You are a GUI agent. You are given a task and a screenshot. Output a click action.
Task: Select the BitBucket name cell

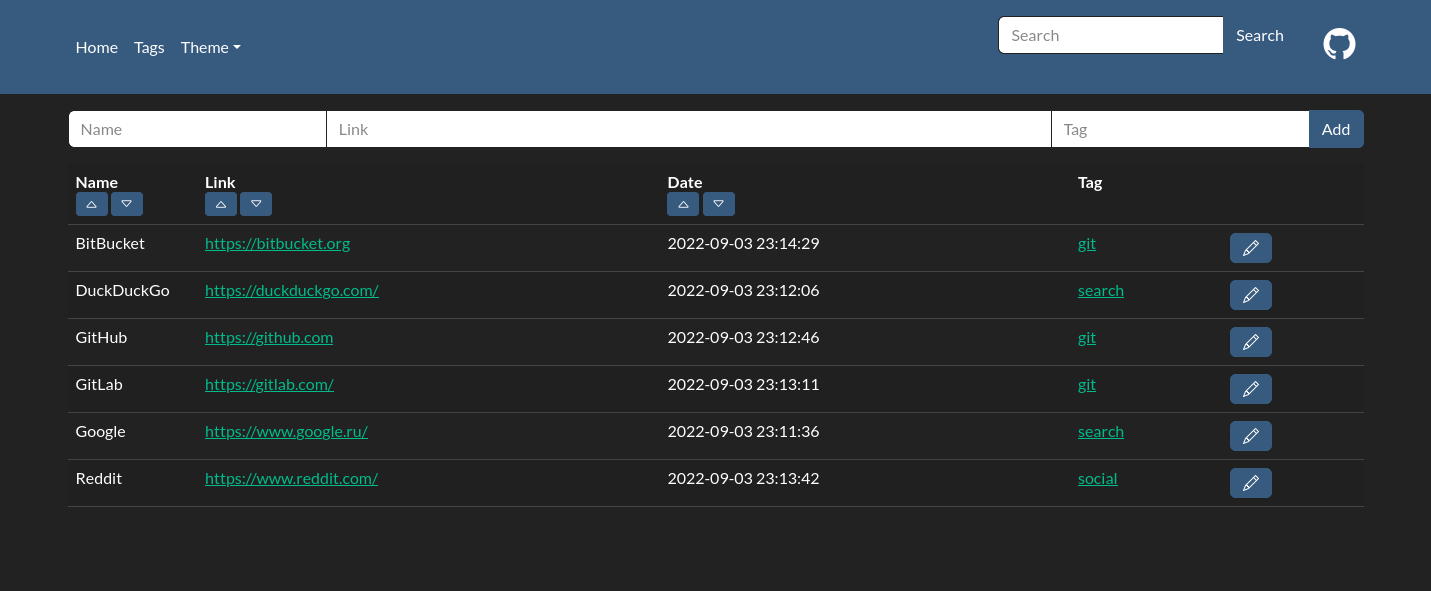click(110, 243)
